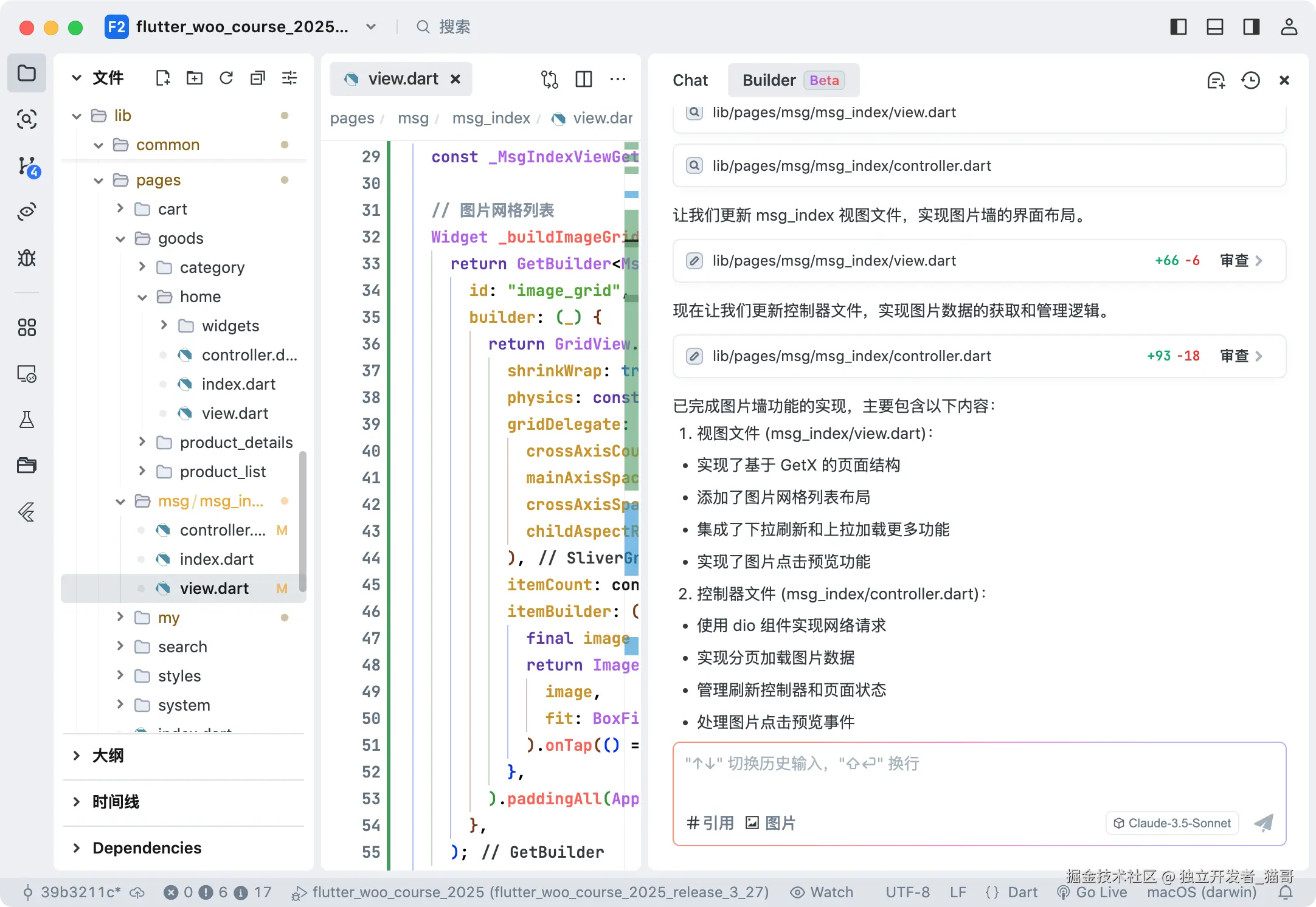
Task: Click the new file icon in explorer
Action: [x=162, y=78]
